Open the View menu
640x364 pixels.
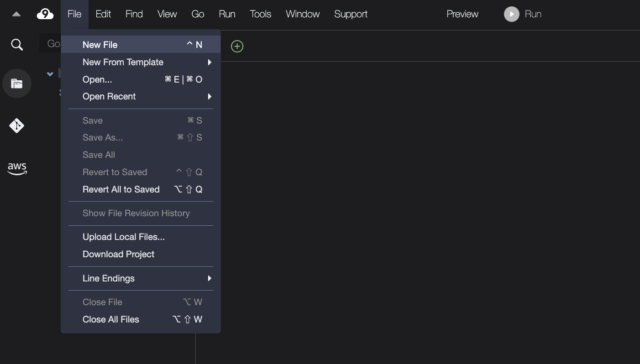167,14
